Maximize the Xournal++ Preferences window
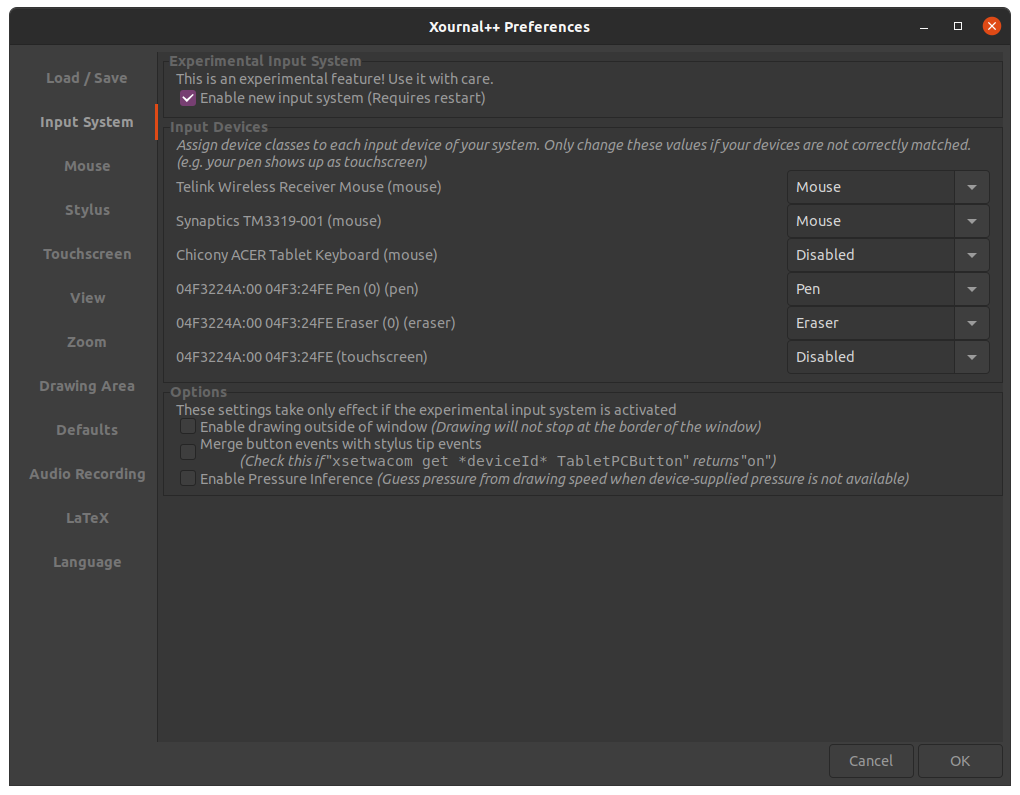The width and height of the screenshot is (1020, 795). [x=958, y=26]
